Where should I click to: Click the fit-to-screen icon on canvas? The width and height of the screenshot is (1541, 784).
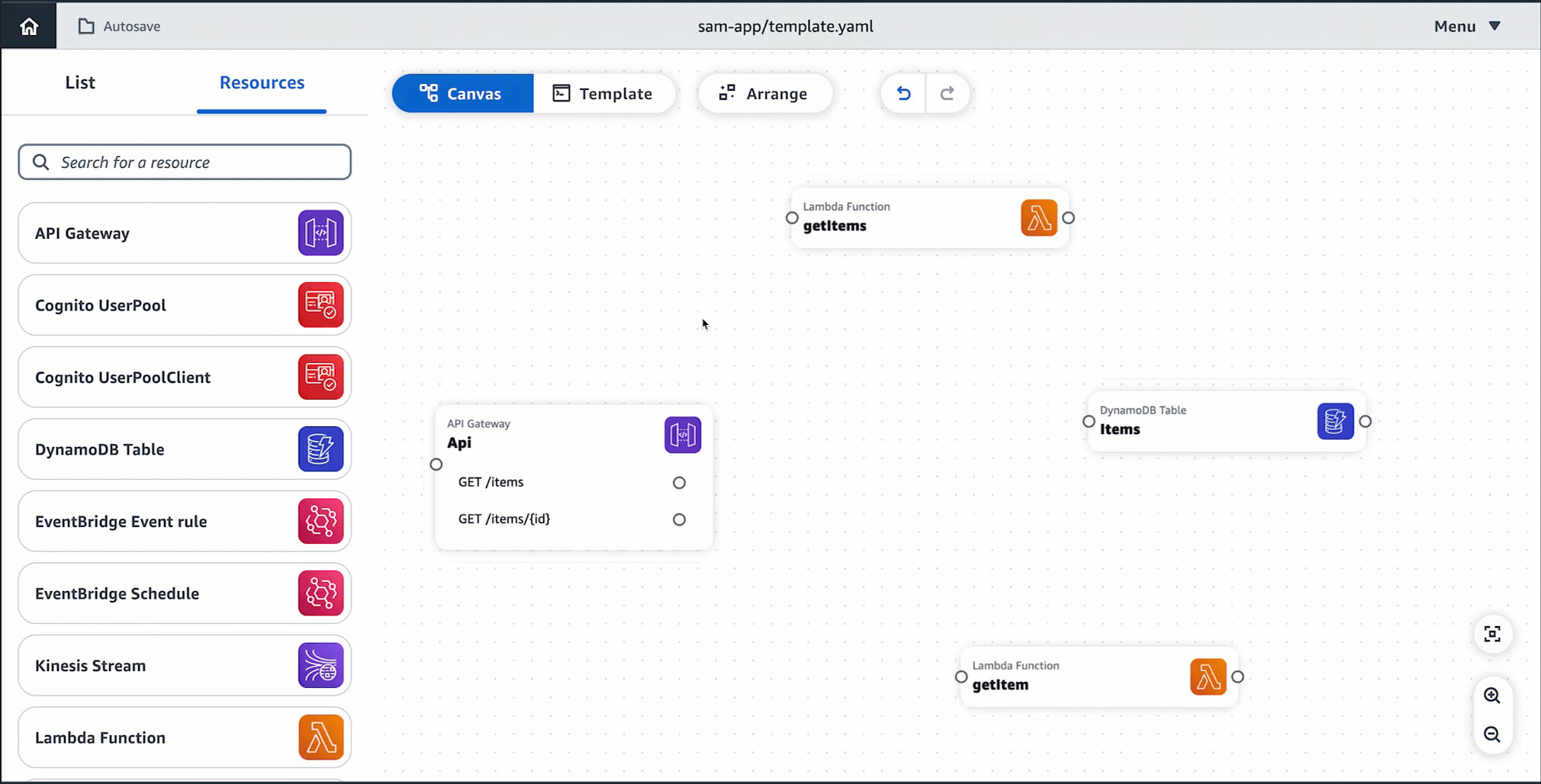[1492, 634]
